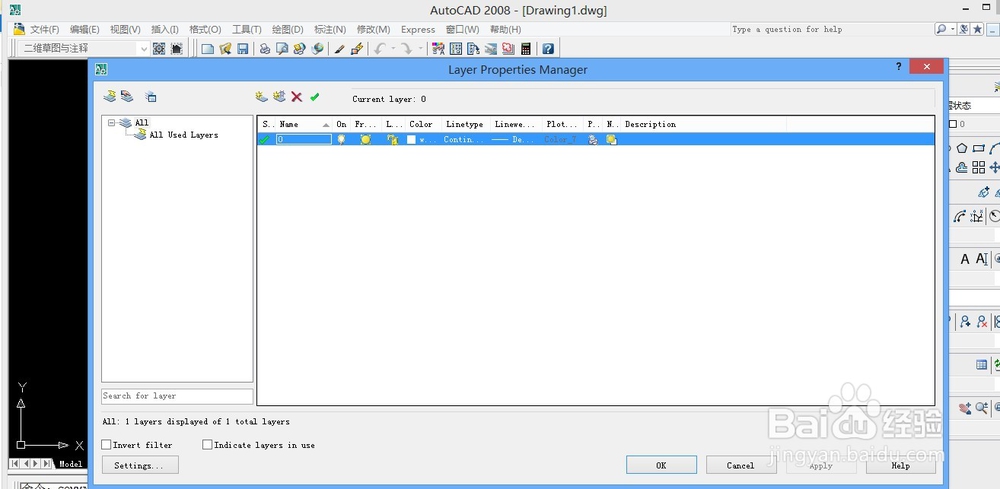Collapse the All filter tree node
The image size is (1000, 489).
click(x=112, y=122)
